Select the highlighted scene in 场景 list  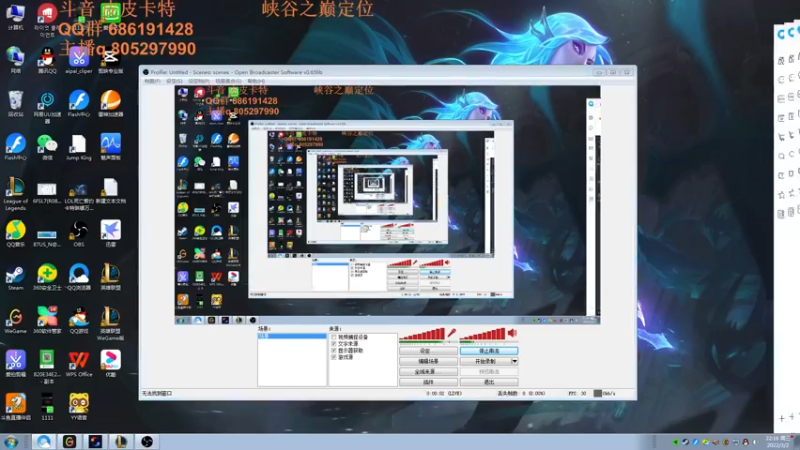click(292, 336)
